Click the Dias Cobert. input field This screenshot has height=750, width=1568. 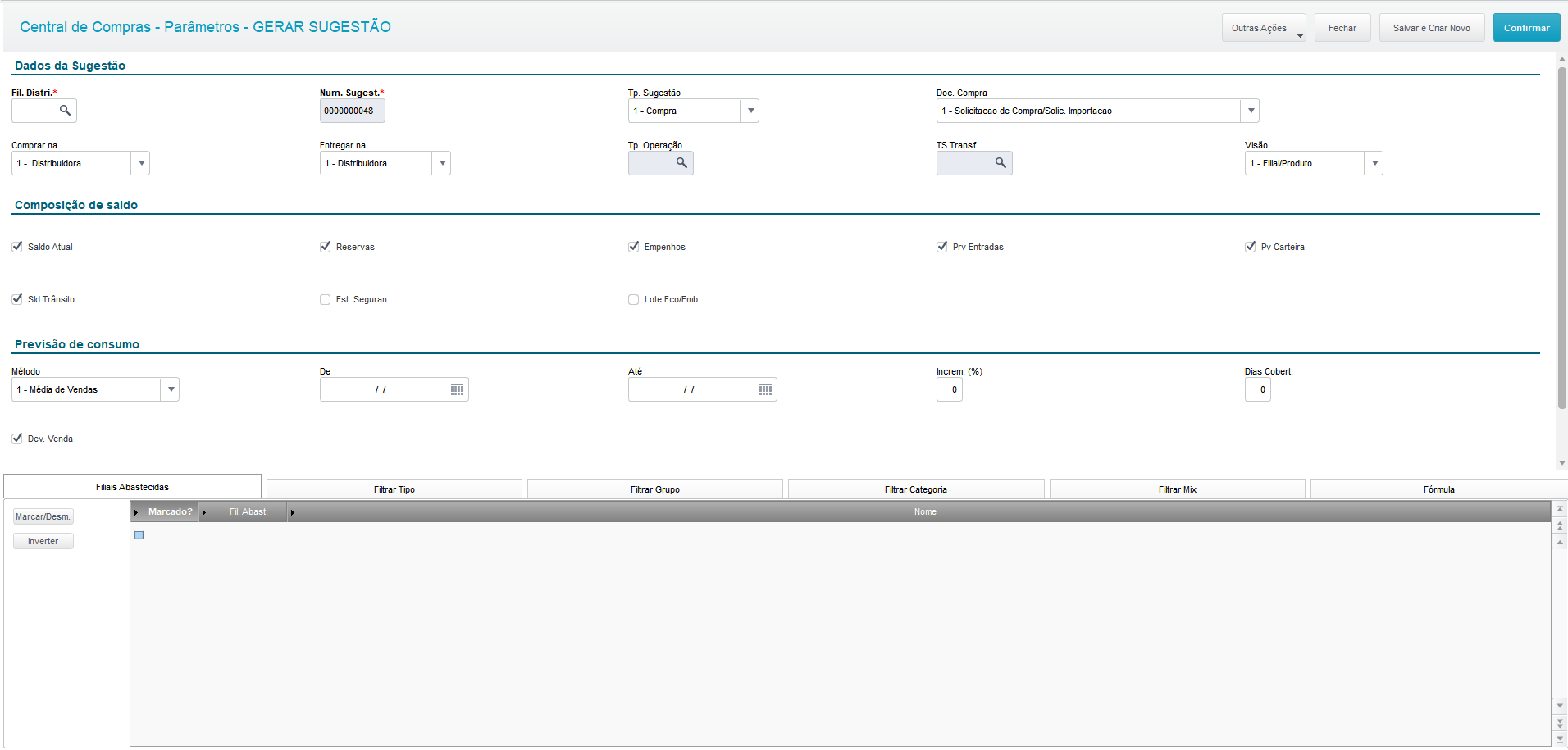[x=1257, y=389]
